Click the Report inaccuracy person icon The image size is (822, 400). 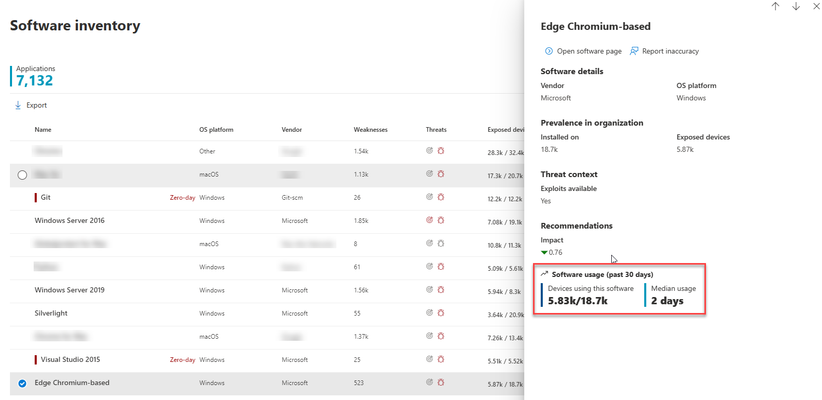634,51
